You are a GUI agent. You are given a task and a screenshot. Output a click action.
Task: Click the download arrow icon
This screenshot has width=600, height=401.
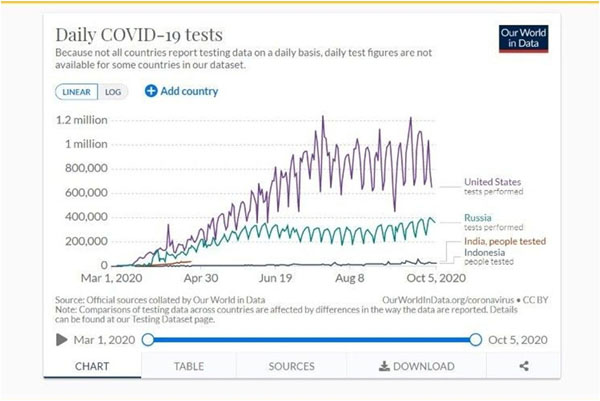(x=384, y=366)
